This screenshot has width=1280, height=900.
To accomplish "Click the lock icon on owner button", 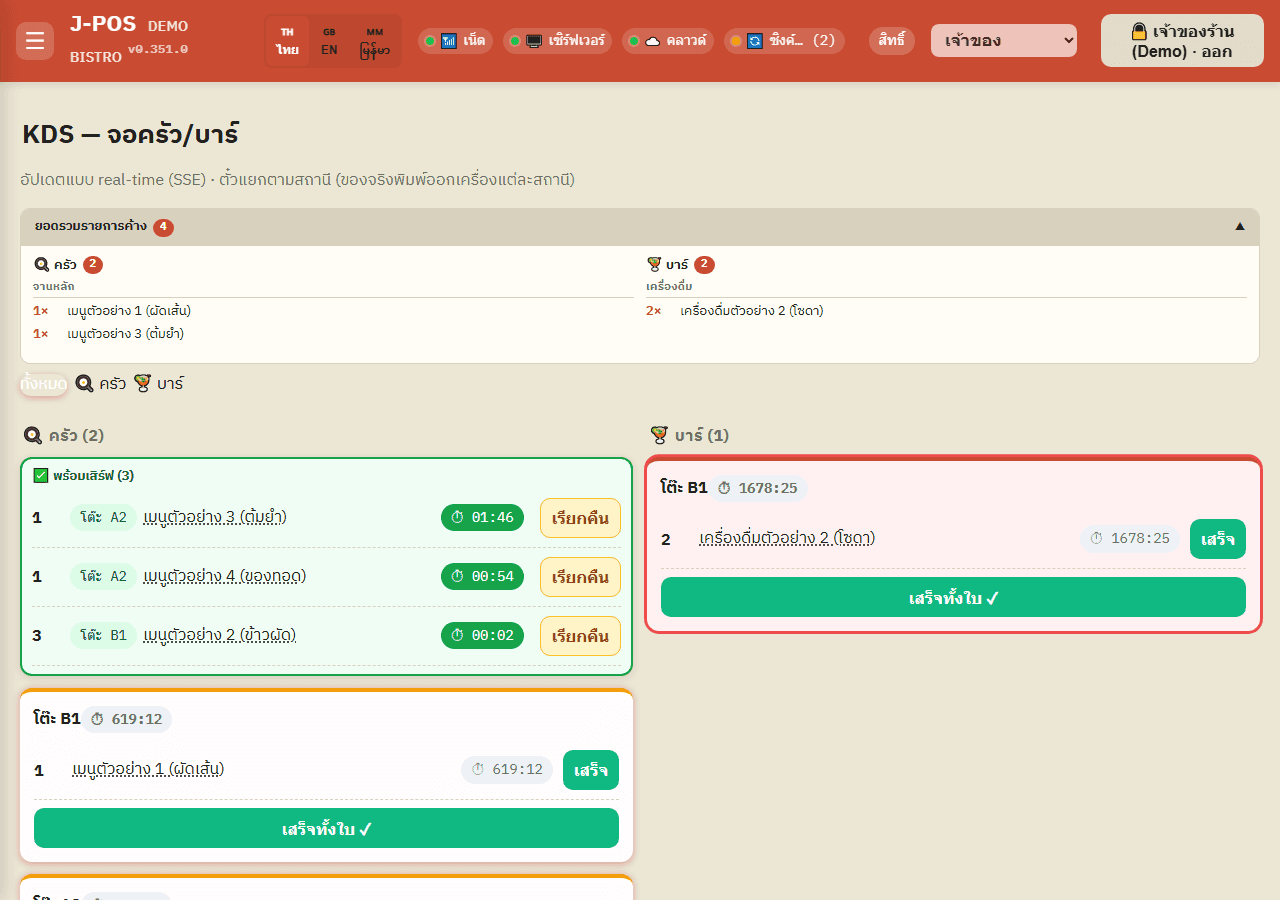I will (x=1139, y=31).
